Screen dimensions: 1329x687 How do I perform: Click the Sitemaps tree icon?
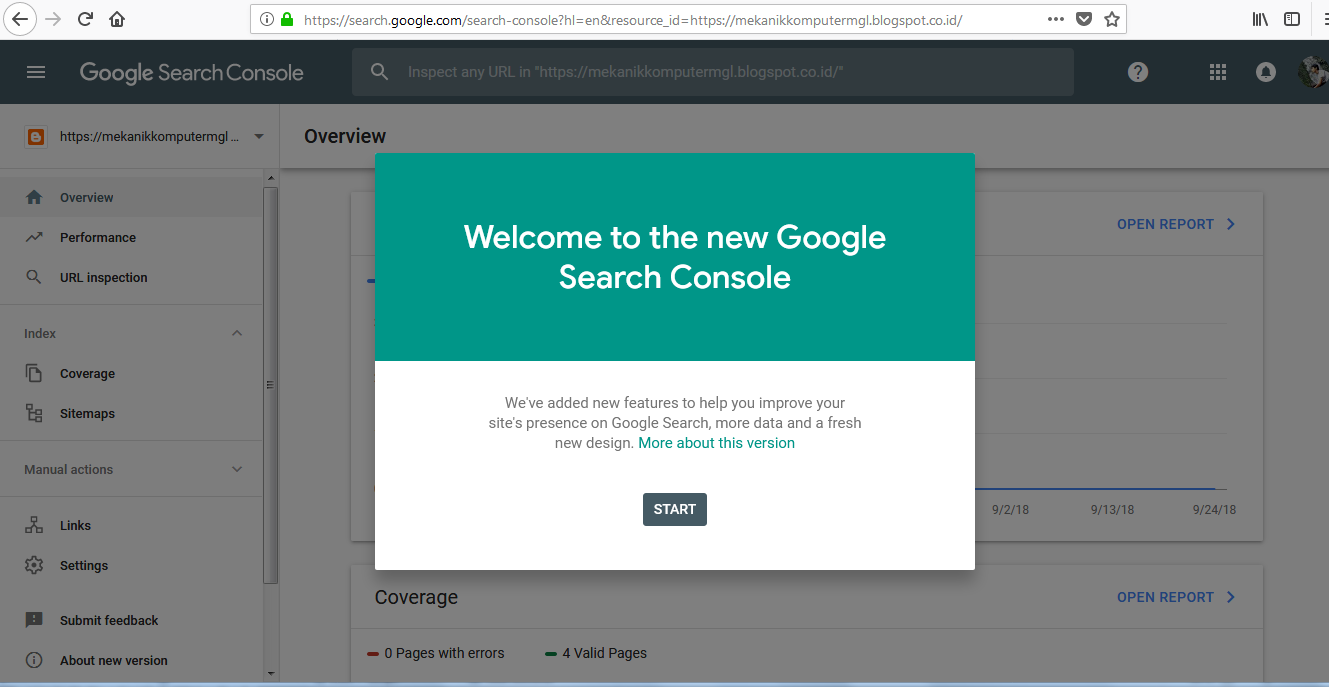34,413
